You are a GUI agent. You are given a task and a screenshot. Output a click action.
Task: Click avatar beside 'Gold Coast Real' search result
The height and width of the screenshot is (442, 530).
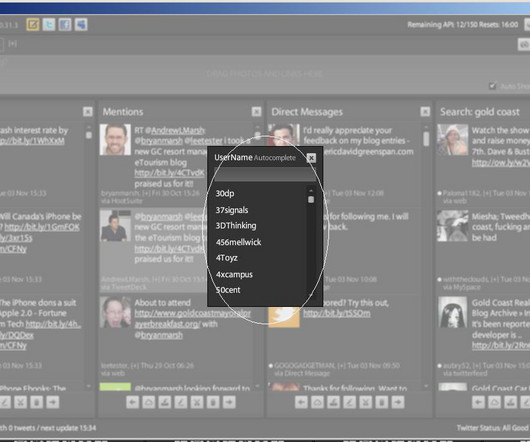452,312
